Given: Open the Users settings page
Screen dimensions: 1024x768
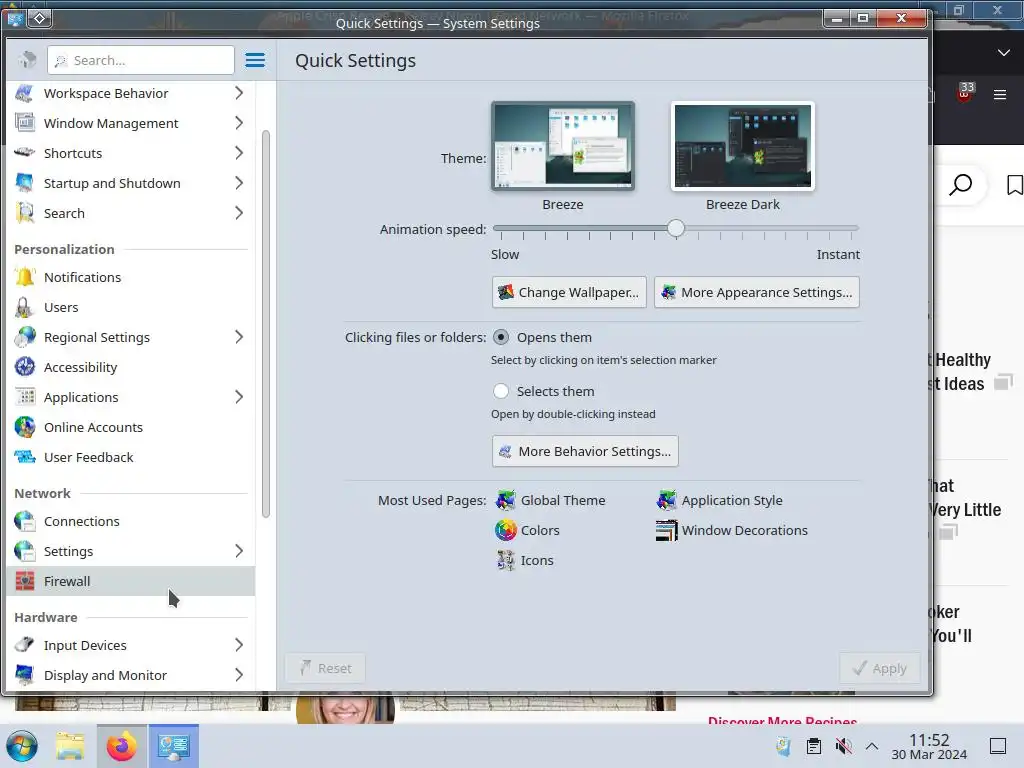Looking at the screenshot, I should [131, 307].
